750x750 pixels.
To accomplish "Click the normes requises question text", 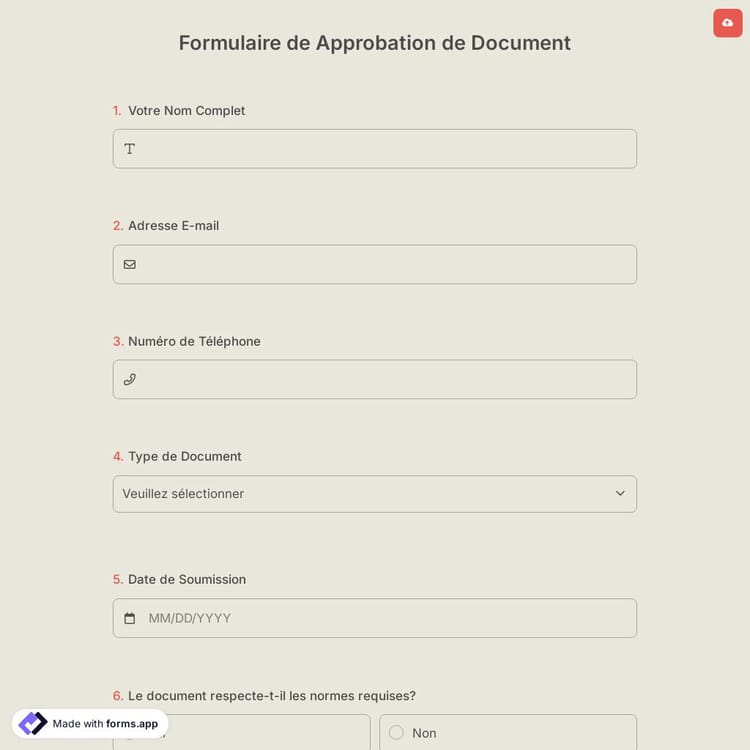I will 271,696.
